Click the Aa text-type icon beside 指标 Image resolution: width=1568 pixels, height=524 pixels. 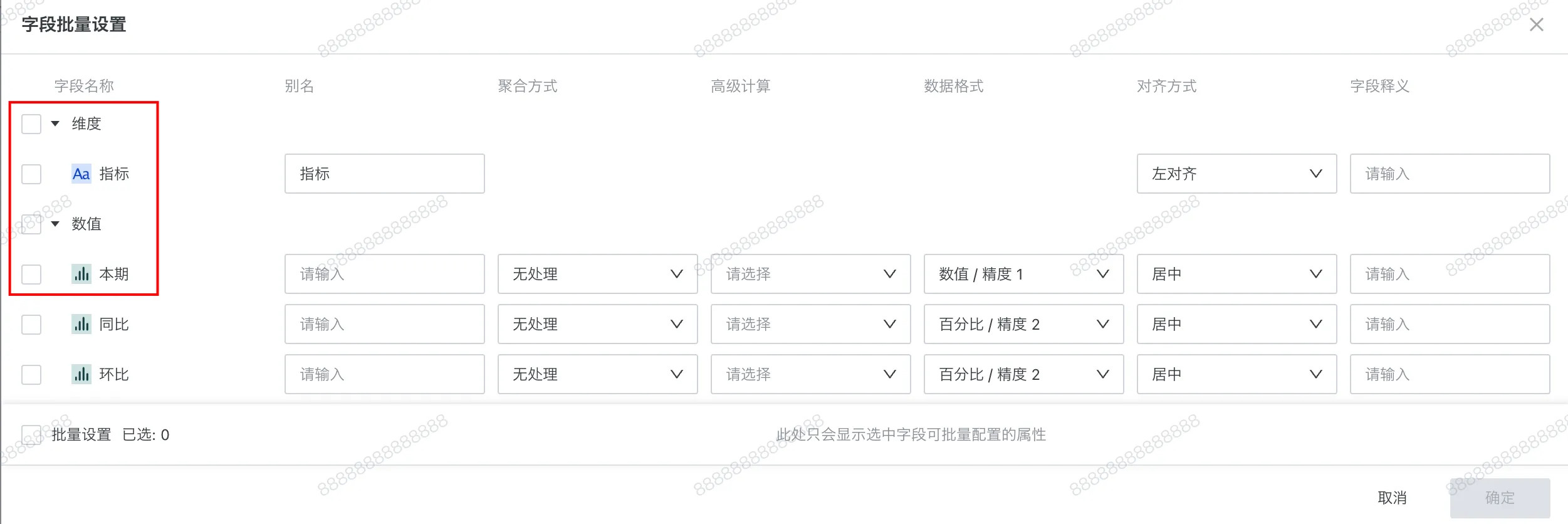coord(81,174)
